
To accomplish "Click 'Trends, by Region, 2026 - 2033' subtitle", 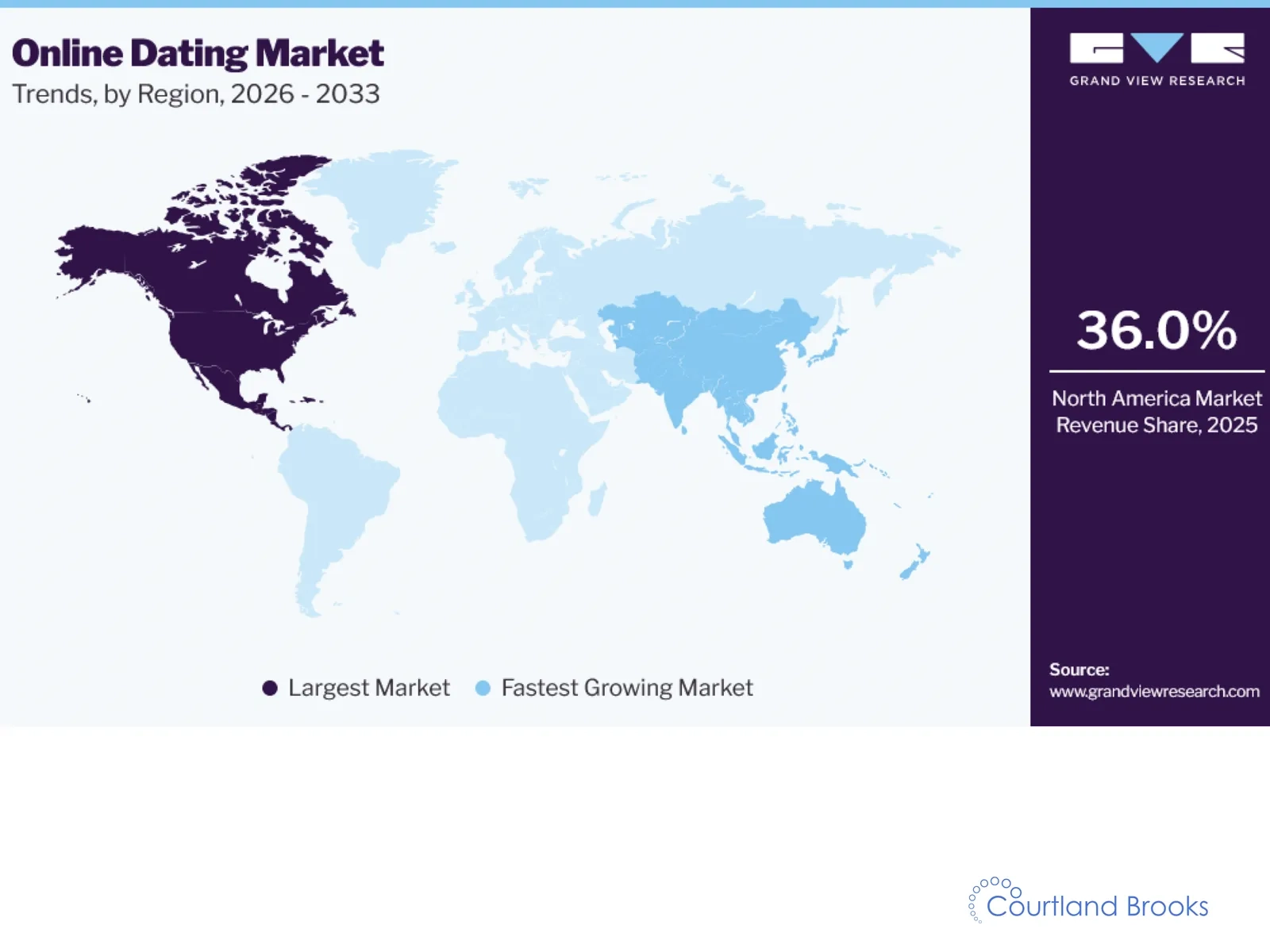I will point(196,94).
